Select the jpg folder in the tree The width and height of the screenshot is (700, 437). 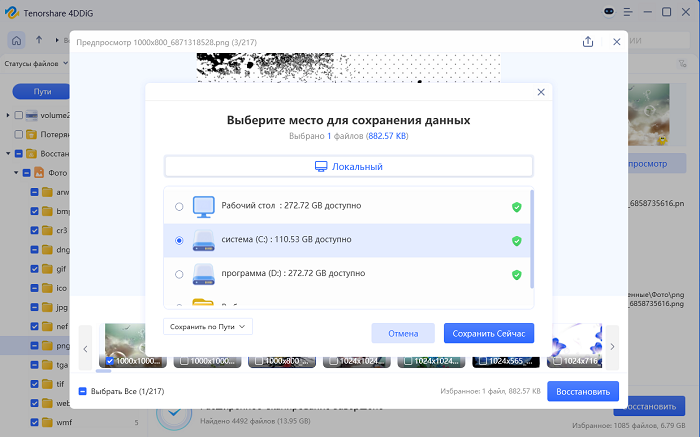click(x=62, y=307)
